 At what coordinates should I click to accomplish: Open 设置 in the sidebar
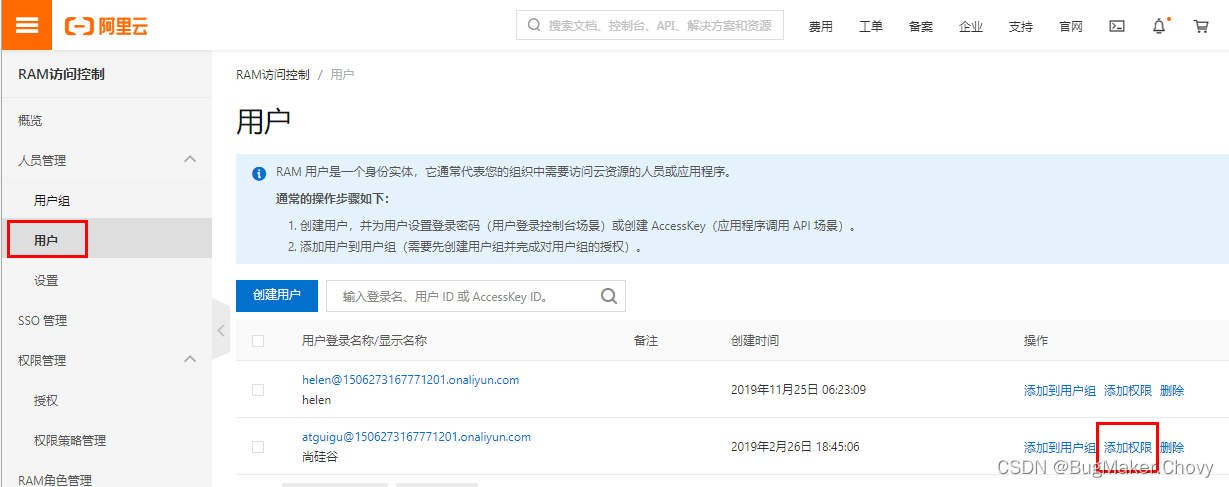[x=46, y=280]
